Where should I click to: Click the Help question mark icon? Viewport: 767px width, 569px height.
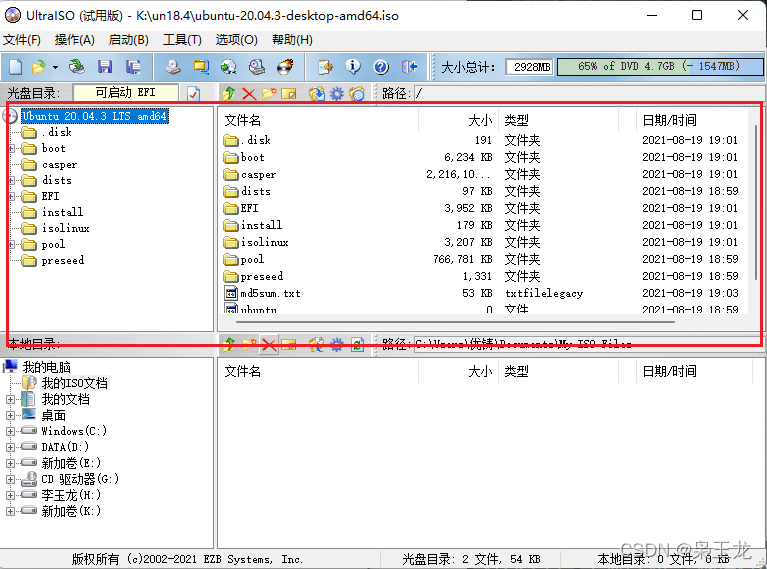(381, 67)
